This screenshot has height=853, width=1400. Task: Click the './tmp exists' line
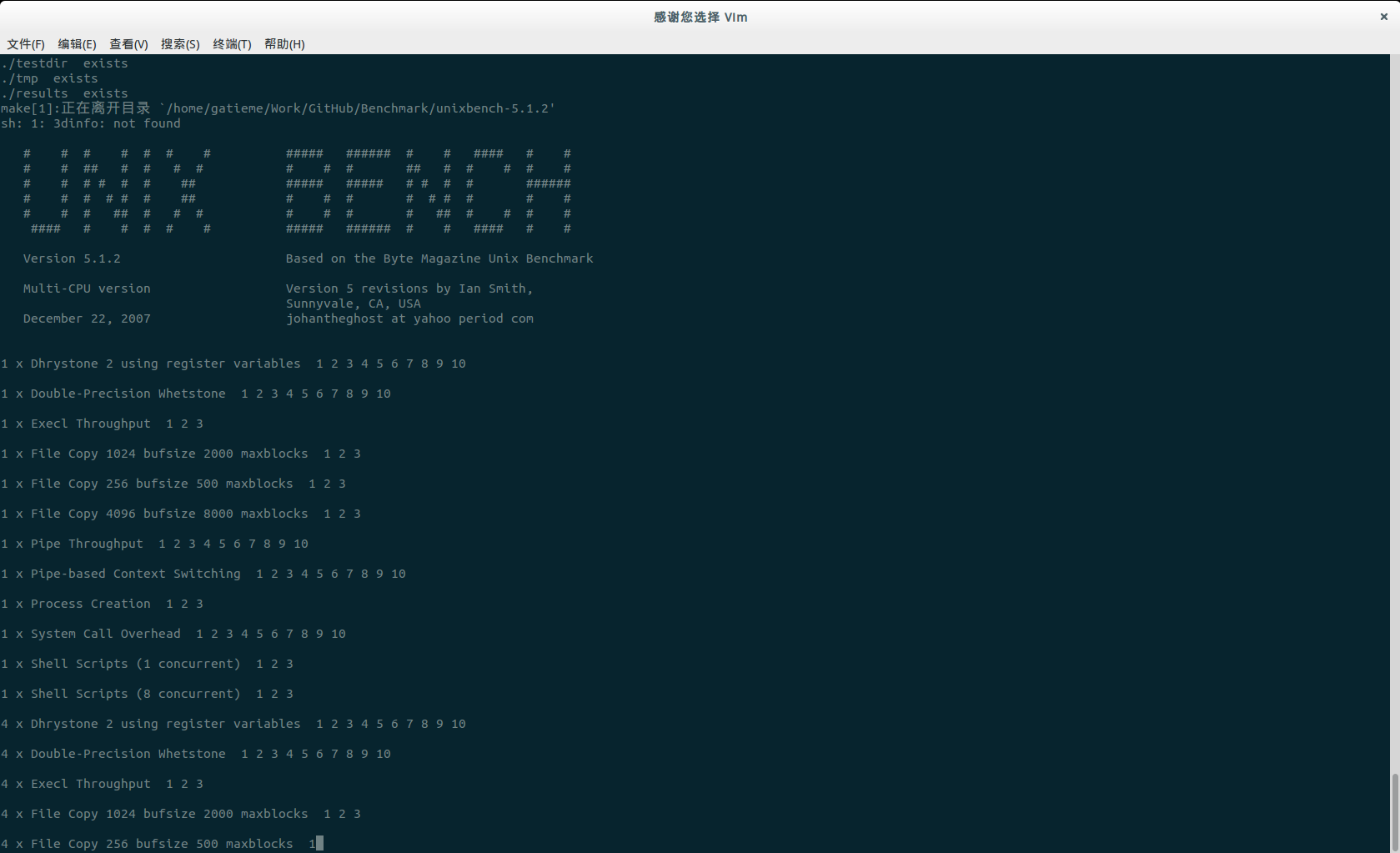pyautogui.click(x=49, y=78)
